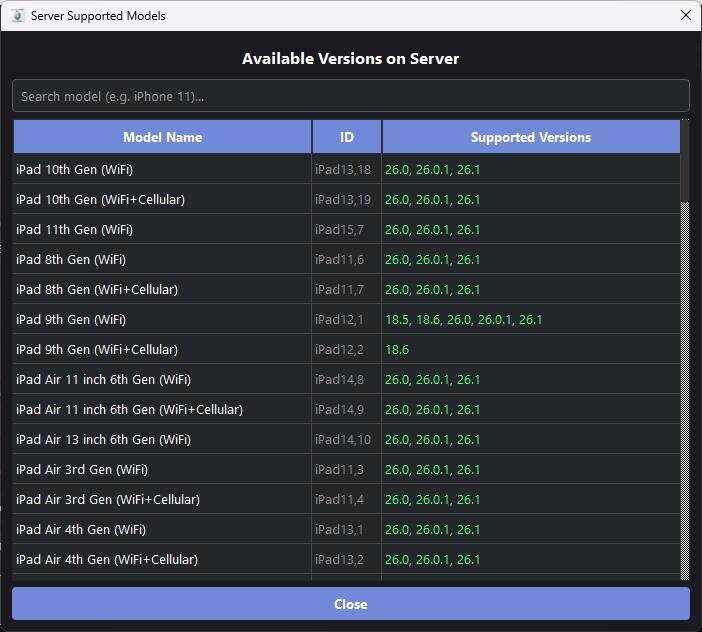Click the Supported Versions column header
The height and width of the screenshot is (632, 702).
[531, 137]
